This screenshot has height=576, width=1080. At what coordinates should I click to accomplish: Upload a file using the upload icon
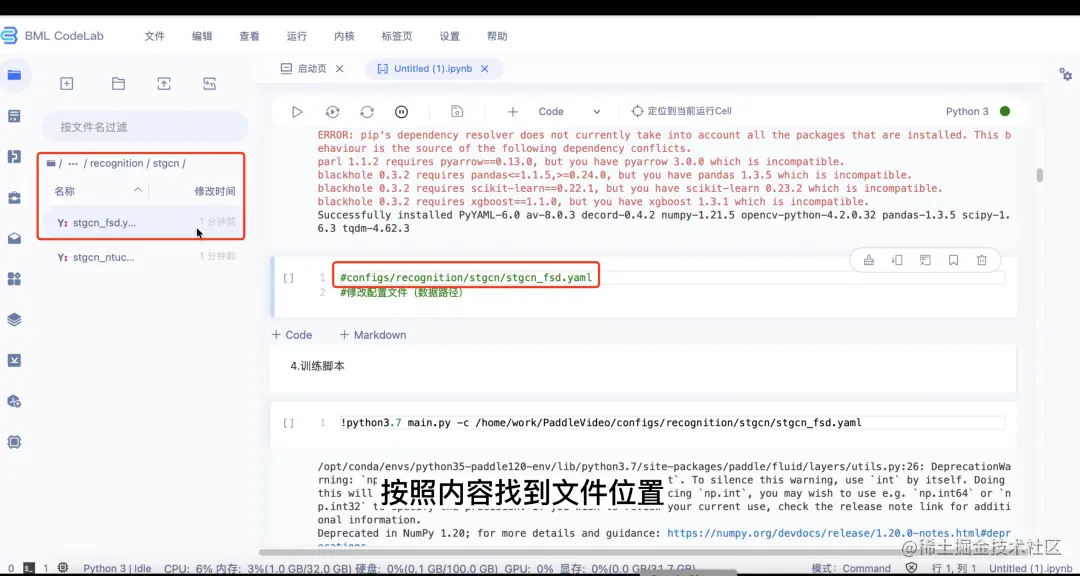click(x=164, y=83)
